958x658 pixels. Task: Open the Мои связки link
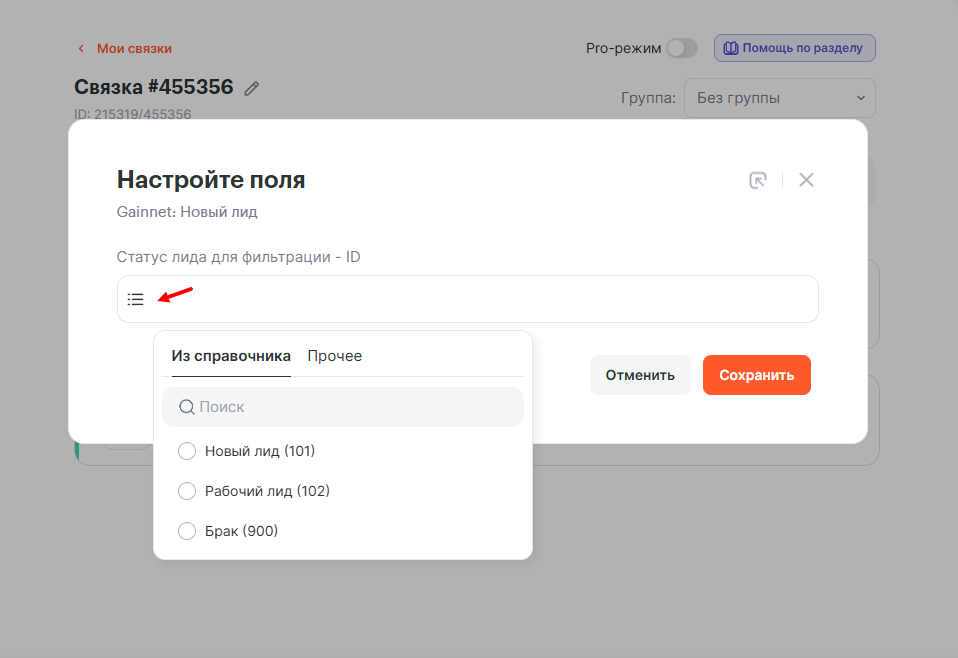coord(134,48)
